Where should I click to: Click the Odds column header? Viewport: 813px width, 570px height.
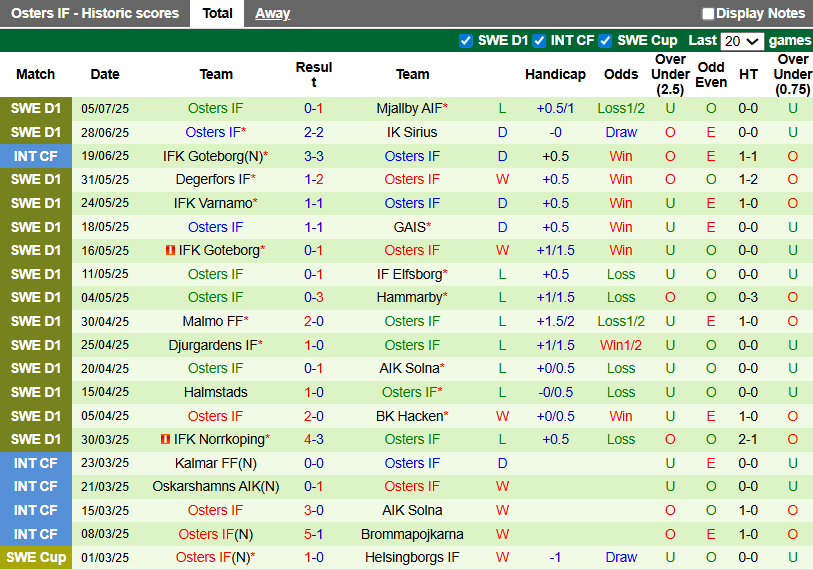click(x=621, y=75)
